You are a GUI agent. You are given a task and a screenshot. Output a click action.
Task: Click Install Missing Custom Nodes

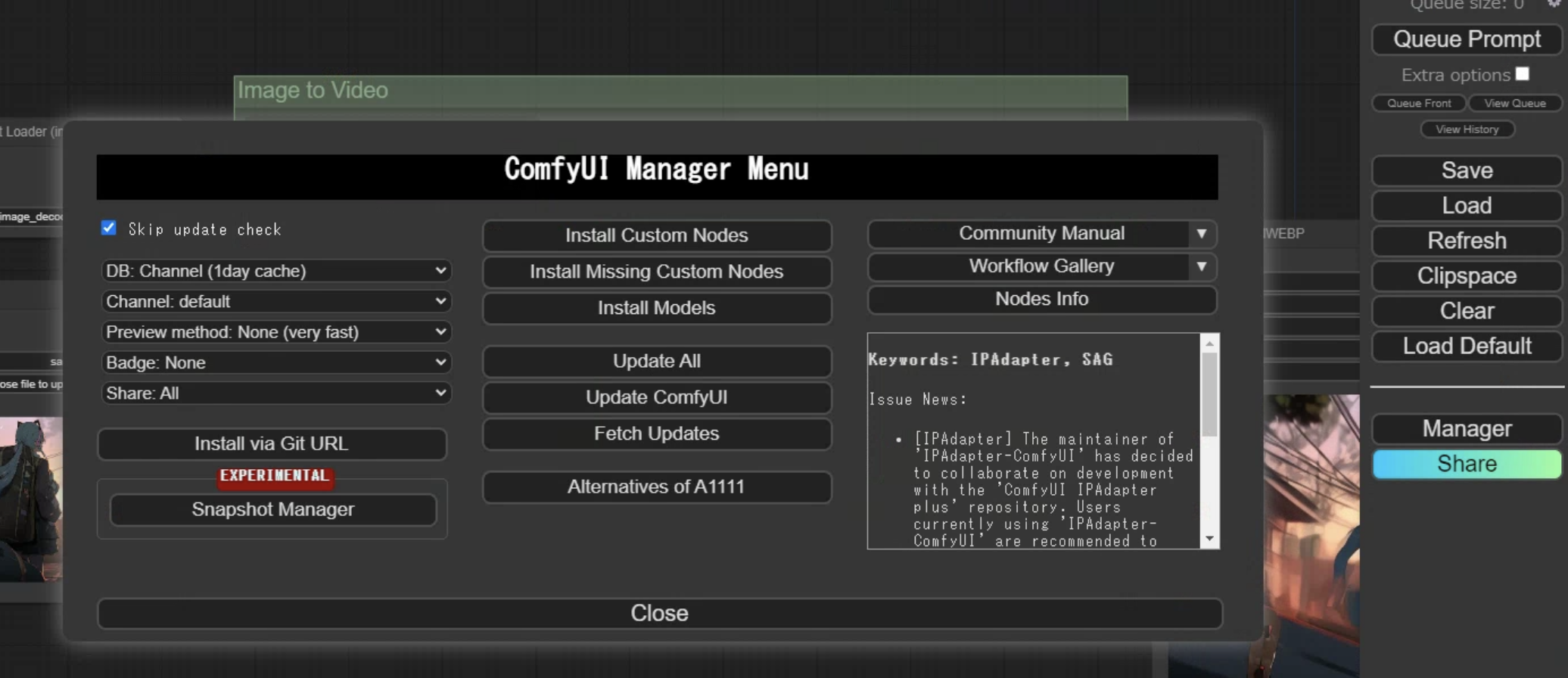tap(657, 272)
